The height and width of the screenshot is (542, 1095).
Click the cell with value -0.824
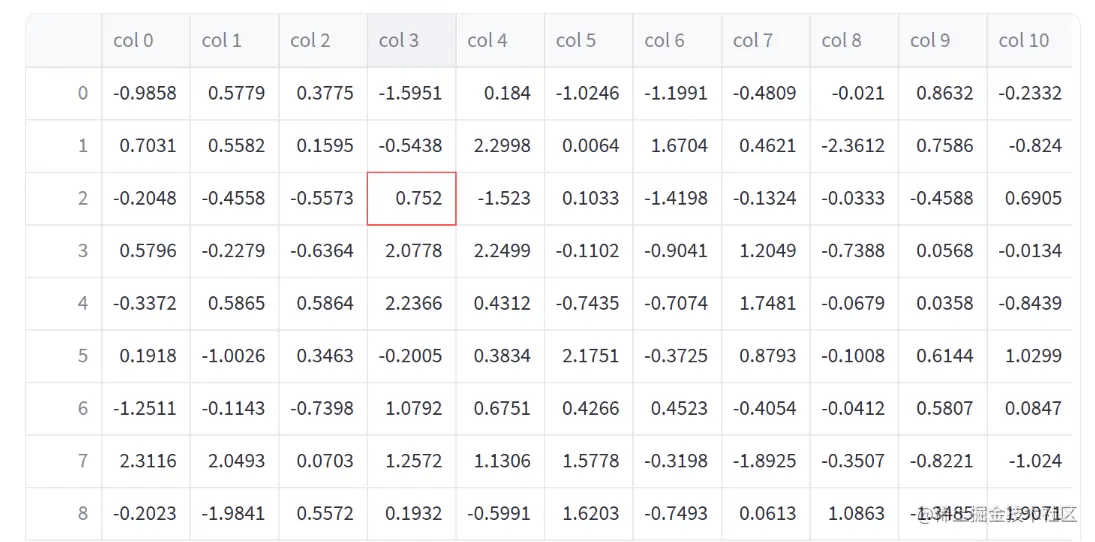click(x=1030, y=146)
